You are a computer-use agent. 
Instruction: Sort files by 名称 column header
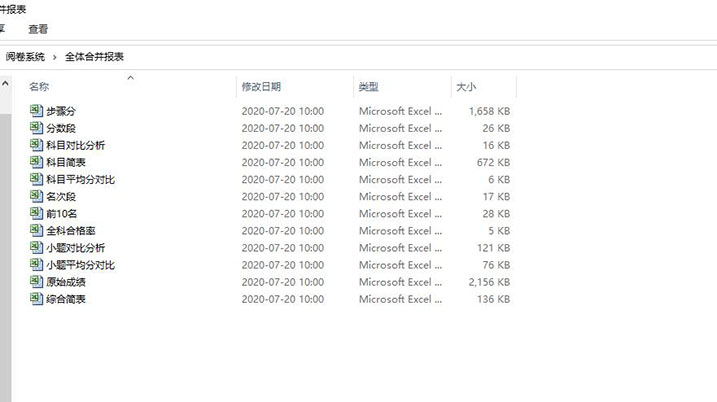point(40,87)
